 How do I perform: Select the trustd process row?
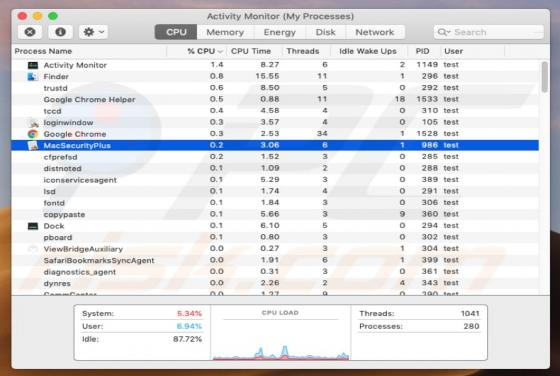point(275,88)
